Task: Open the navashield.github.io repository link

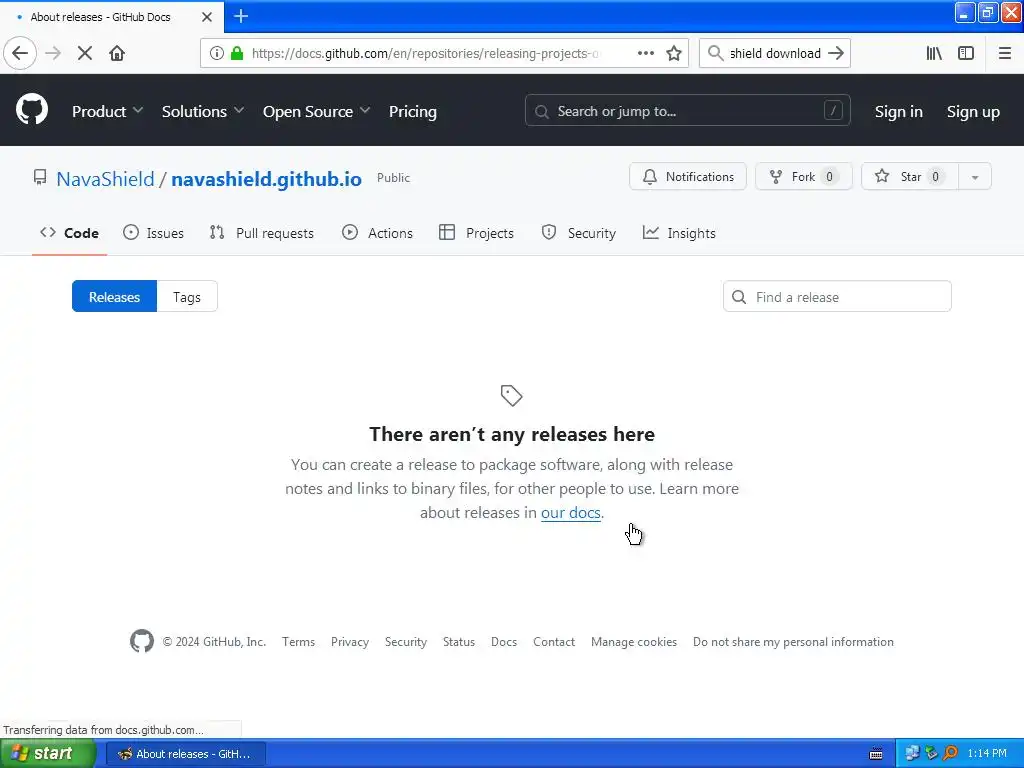Action: pos(266,179)
